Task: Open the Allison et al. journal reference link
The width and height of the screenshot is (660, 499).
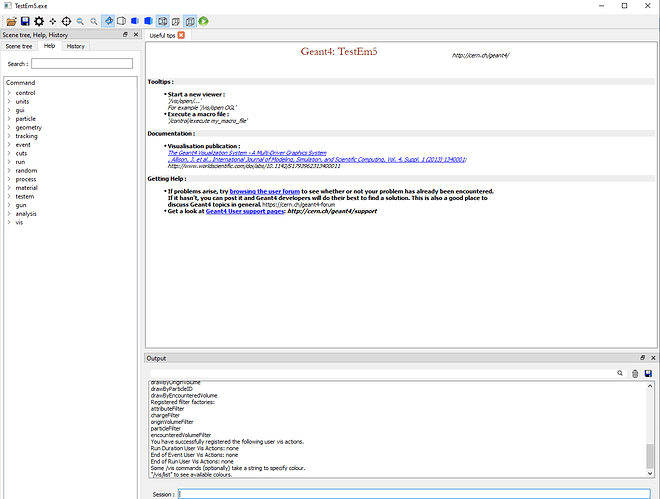Action: point(317,159)
